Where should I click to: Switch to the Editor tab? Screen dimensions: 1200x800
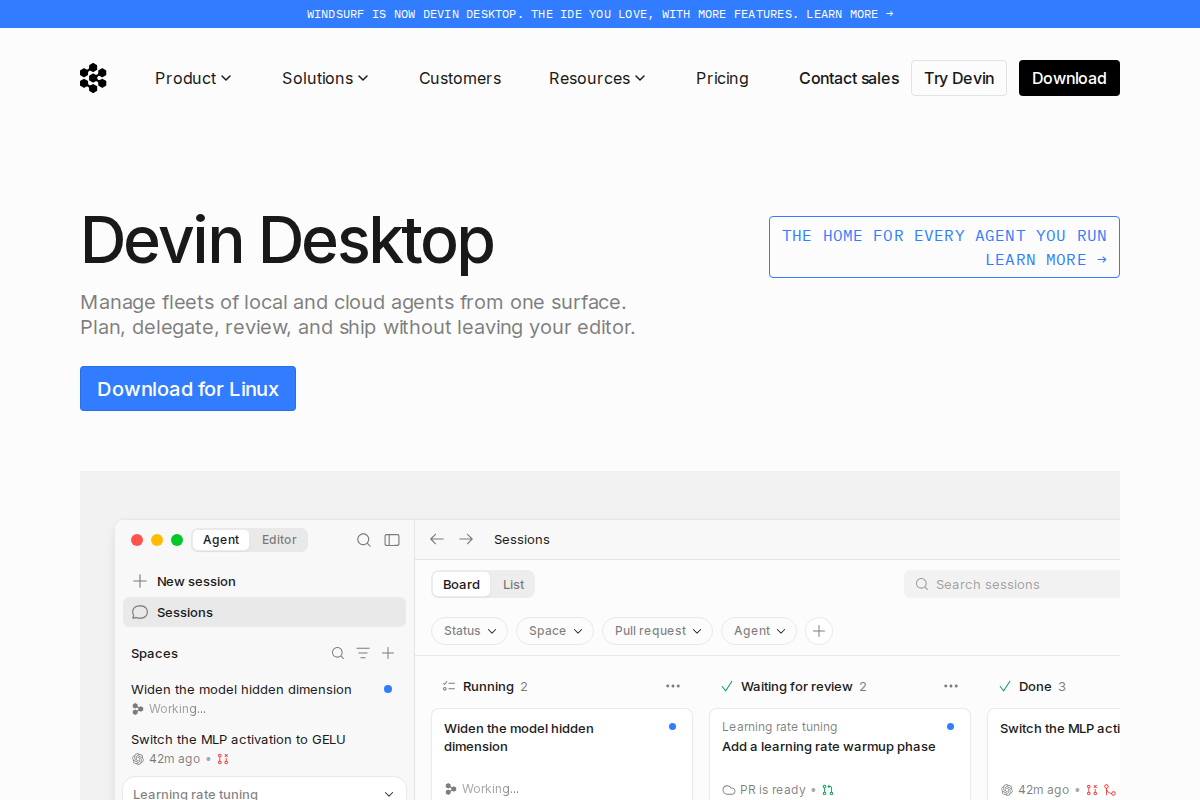(279, 540)
